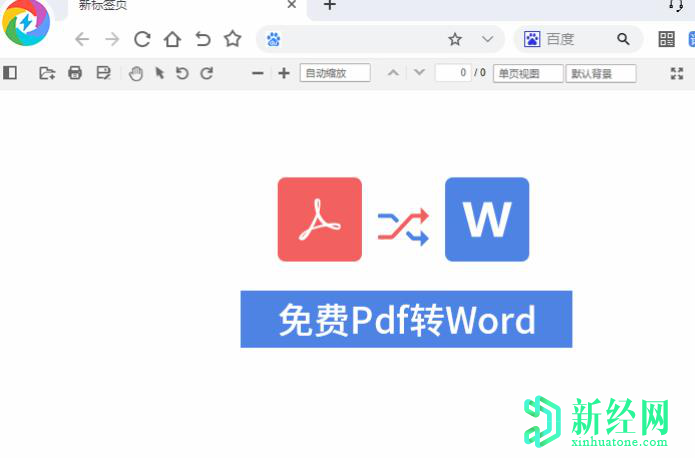This screenshot has height=458, width=695.
Task: Click the page number input field
Action: click(453, 73)
